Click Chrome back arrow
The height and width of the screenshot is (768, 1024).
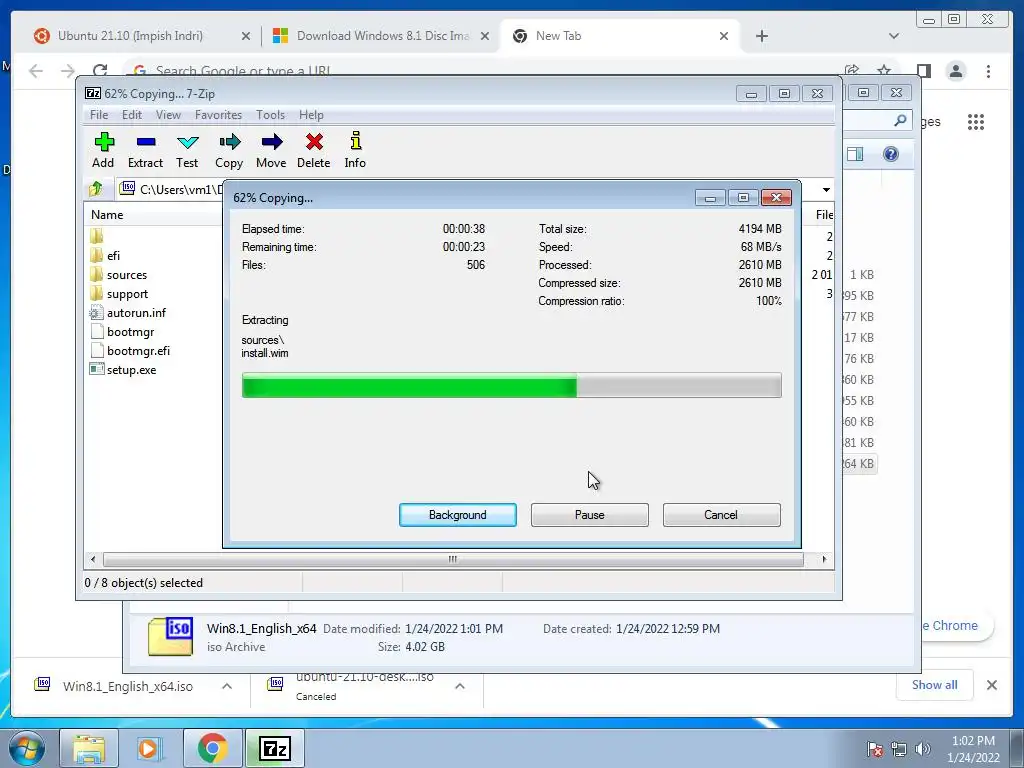click(36, 71)
